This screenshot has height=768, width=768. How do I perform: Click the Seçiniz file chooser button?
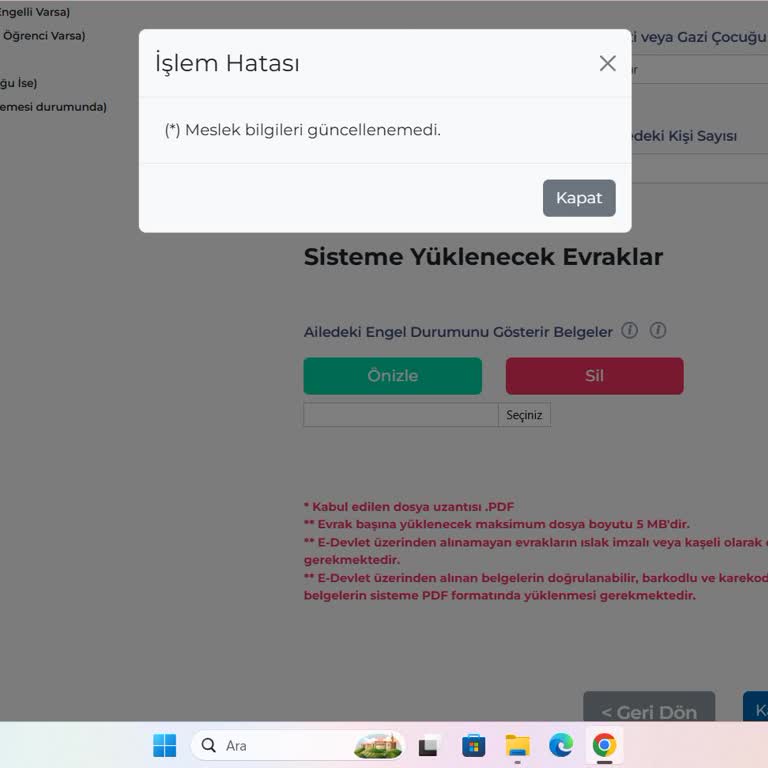click(x=524, y=415)
